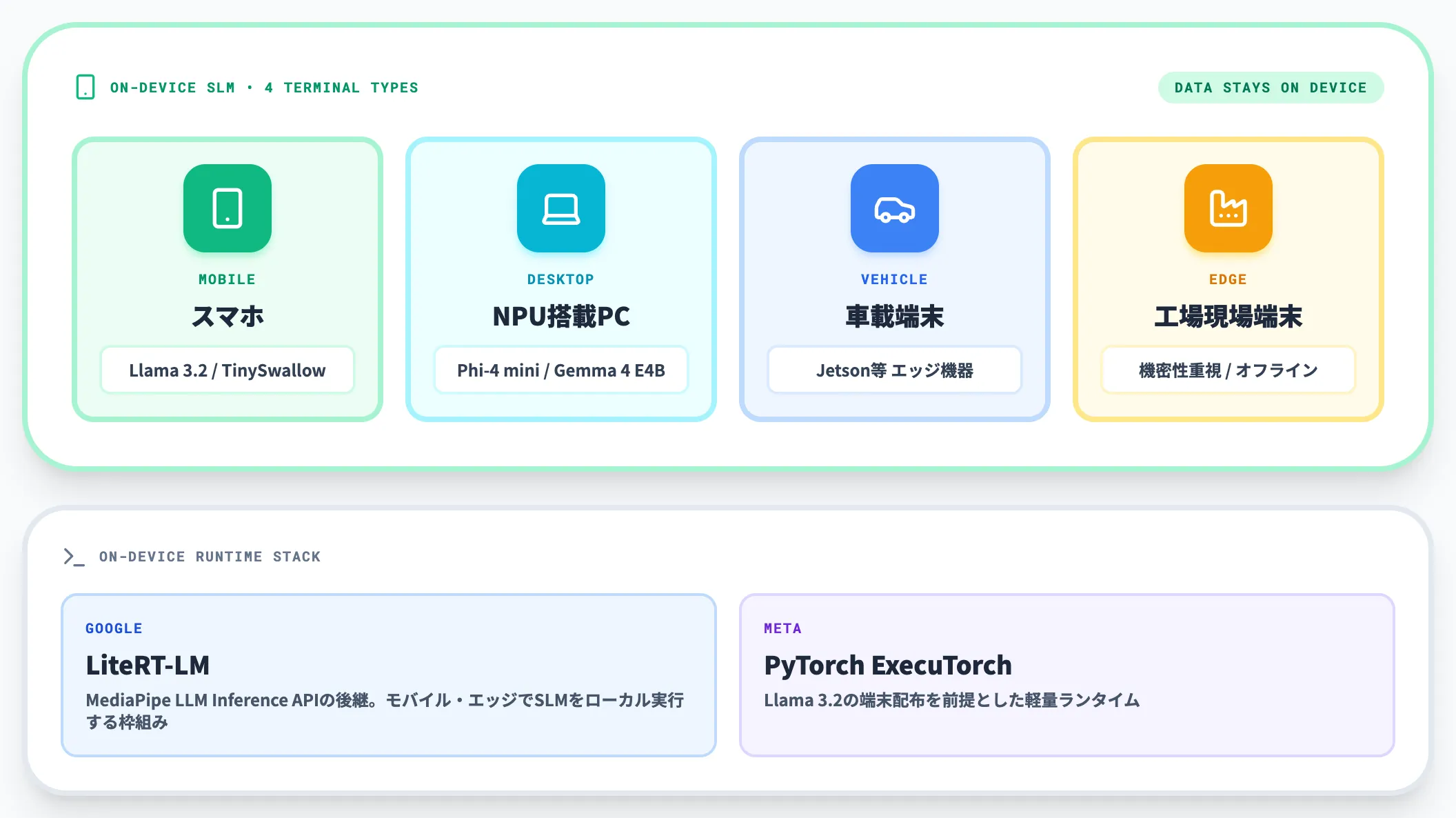Click the GOOGLE vendor label
This screenshot has height=818, width=1456.
[x=114, y=628]
